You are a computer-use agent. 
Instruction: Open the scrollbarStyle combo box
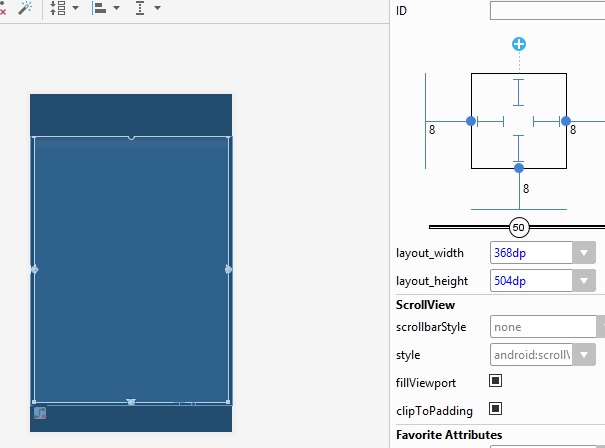(x=546, y=326)
